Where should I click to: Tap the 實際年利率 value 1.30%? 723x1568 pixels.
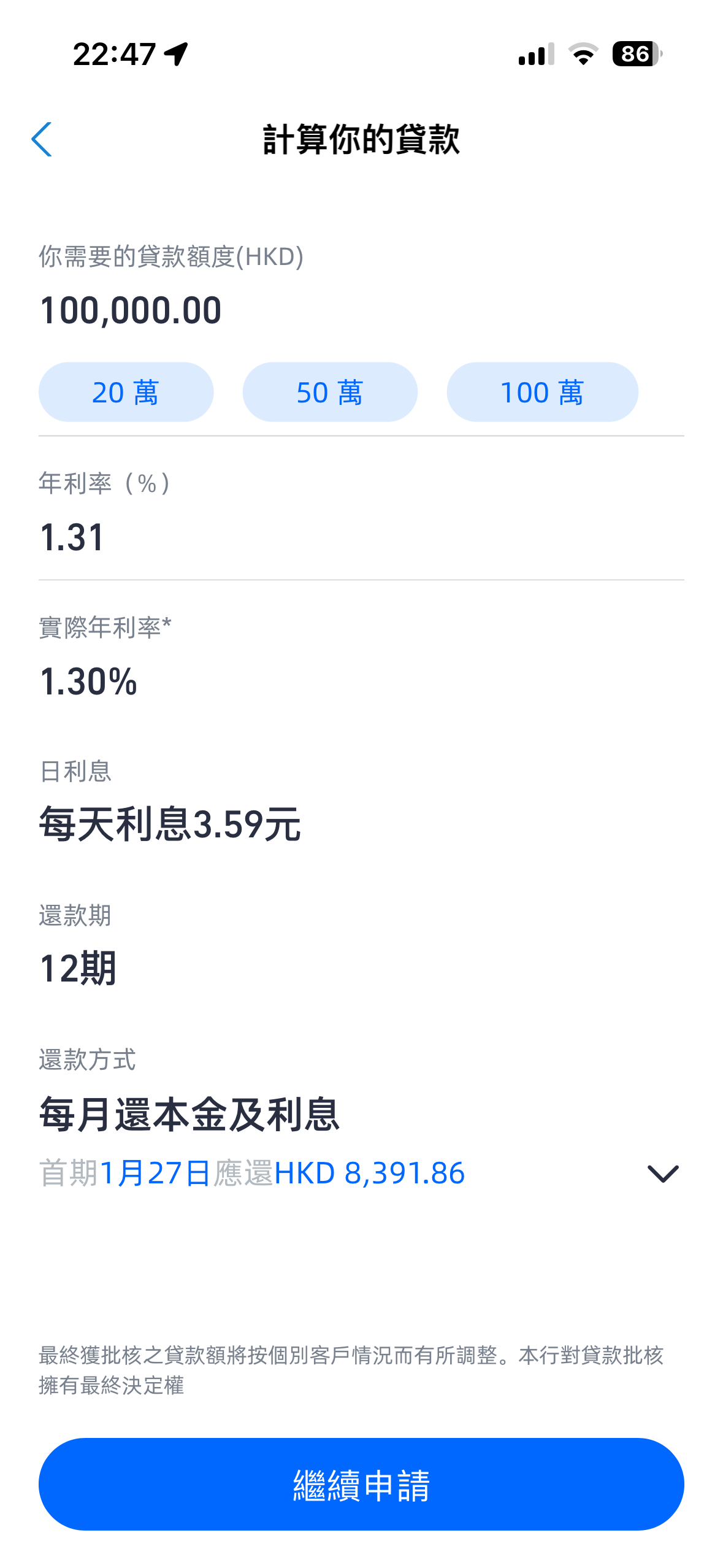click(88, 681)
